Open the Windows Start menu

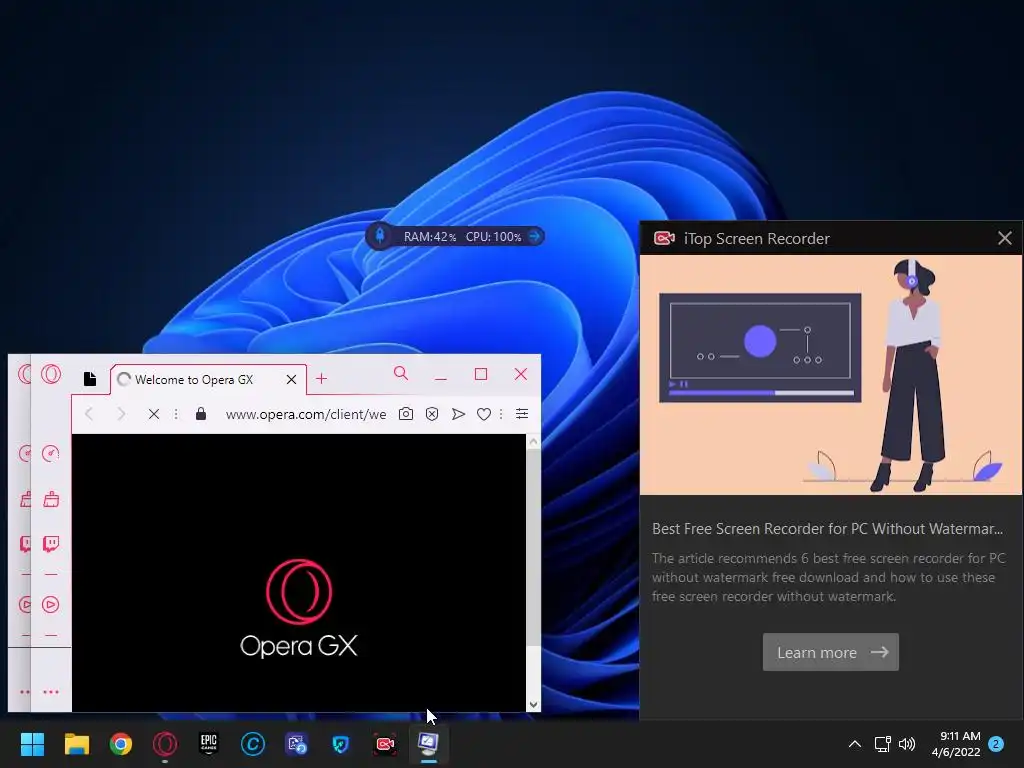pyautogui.click(x=32, y=744)
